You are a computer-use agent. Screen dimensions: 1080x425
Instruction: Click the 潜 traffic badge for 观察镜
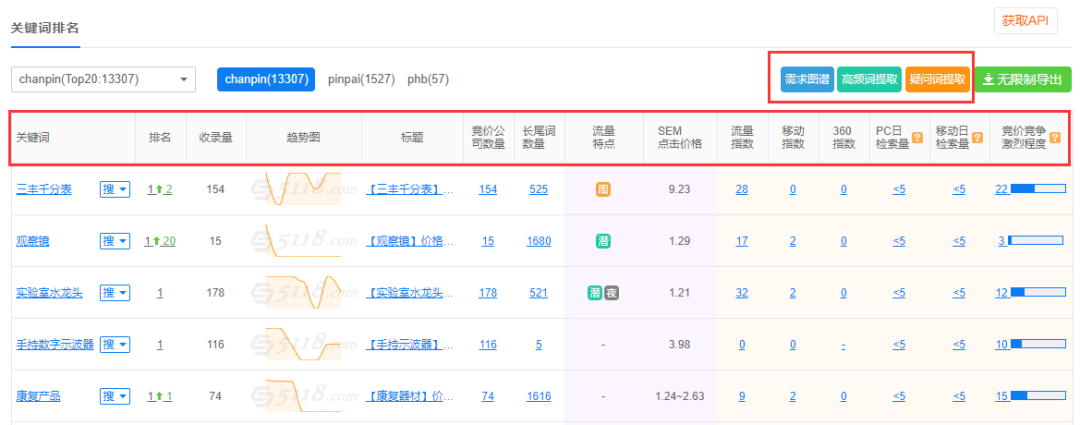tap(603, 241)
